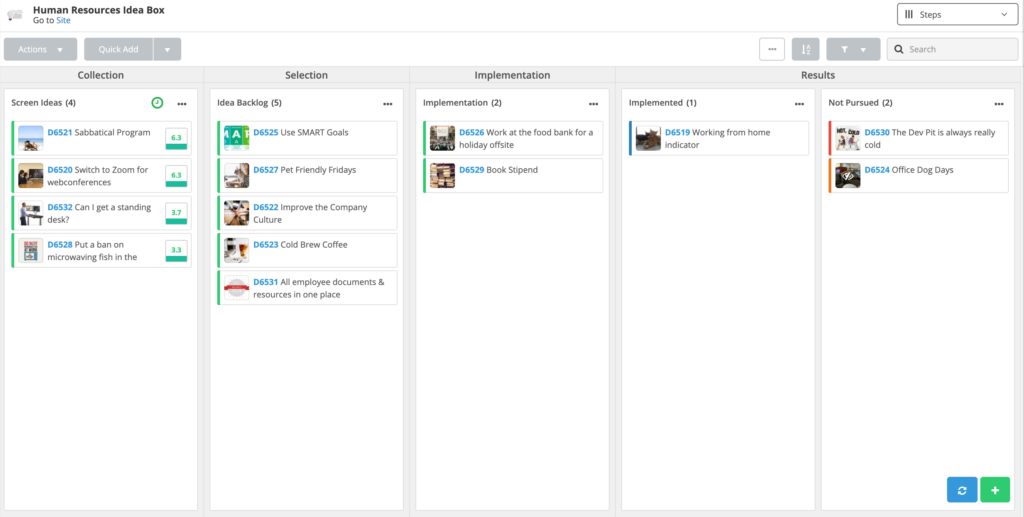This screenshot has height=517, width=1024.
Task: Click the green clock icon in Screen Ideas
Action: (x=157, y=103)
